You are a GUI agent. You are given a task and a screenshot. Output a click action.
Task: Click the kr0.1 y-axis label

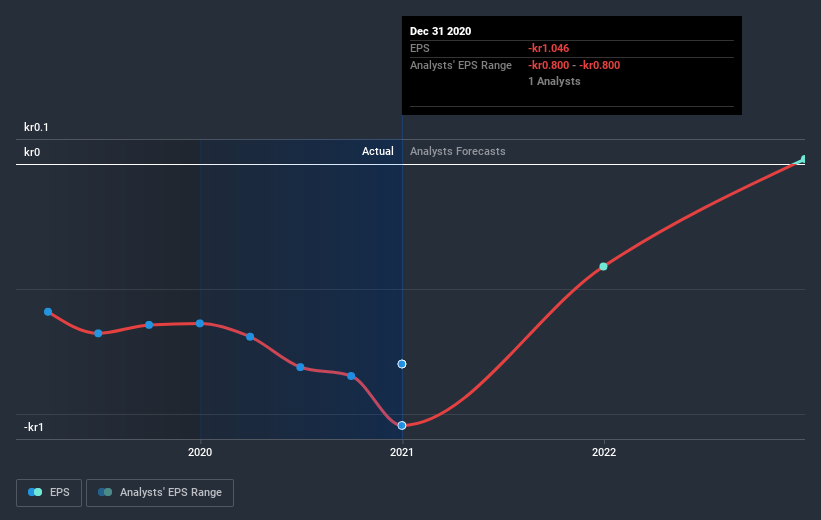(36, 127)
